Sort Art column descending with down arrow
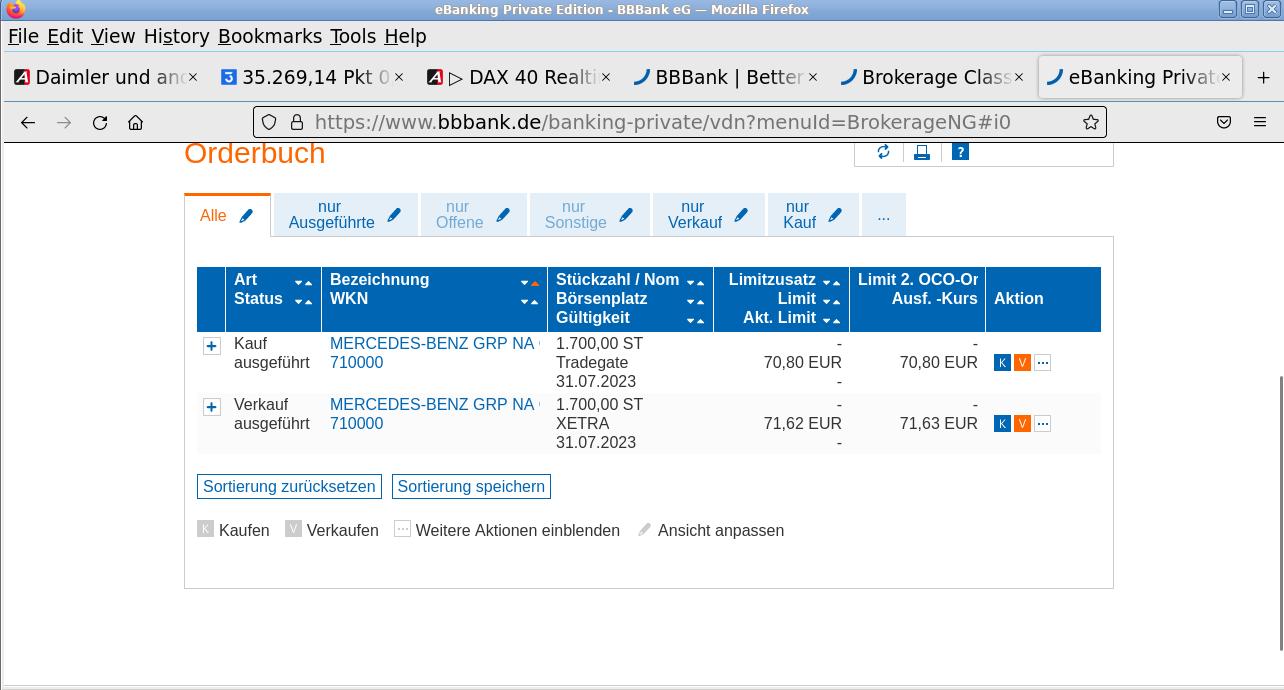 pos(298,283)
